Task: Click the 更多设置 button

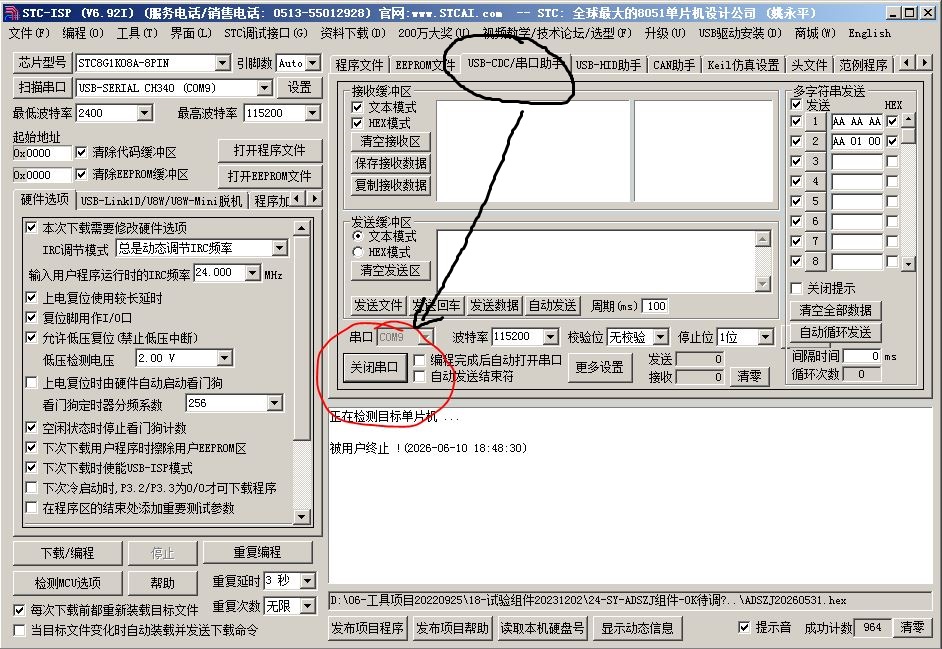Action: [x=600, y=367]
